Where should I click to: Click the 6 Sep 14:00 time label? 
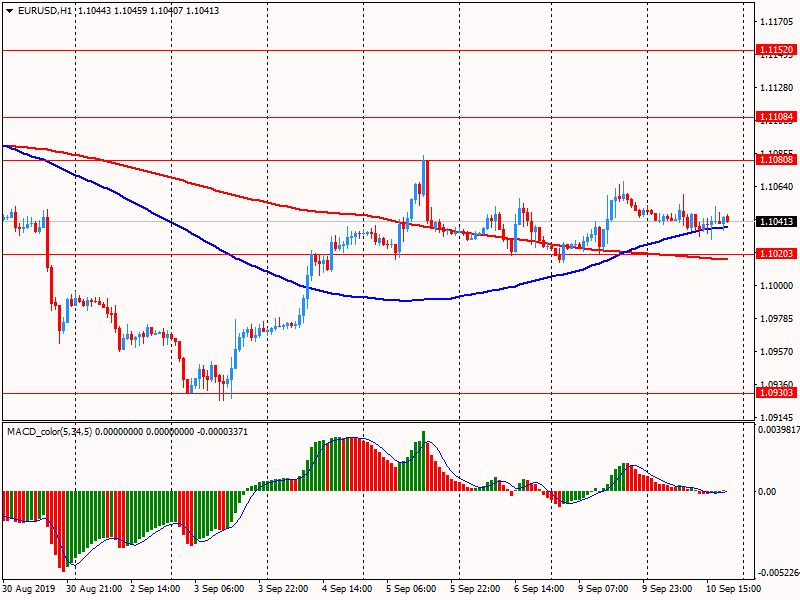point(539,588)
